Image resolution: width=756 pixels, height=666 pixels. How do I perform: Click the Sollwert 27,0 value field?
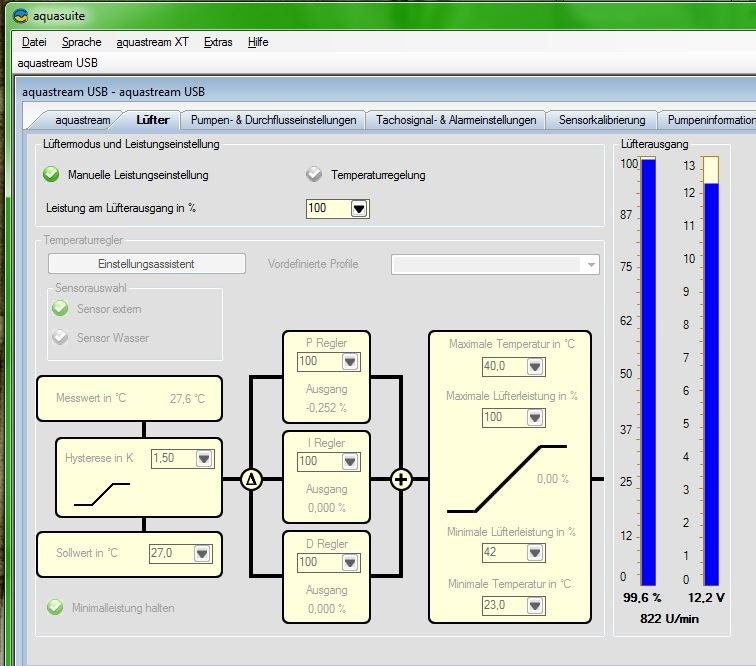point(171,553)
